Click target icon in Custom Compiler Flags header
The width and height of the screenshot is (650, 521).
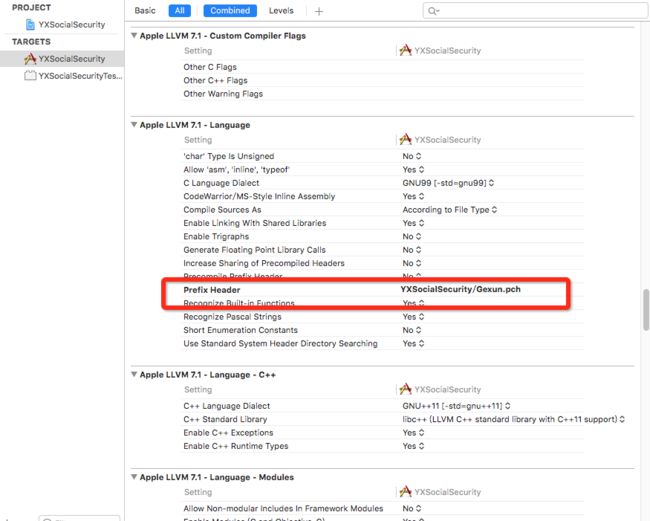pyautogui.click(x=405, y=51)
